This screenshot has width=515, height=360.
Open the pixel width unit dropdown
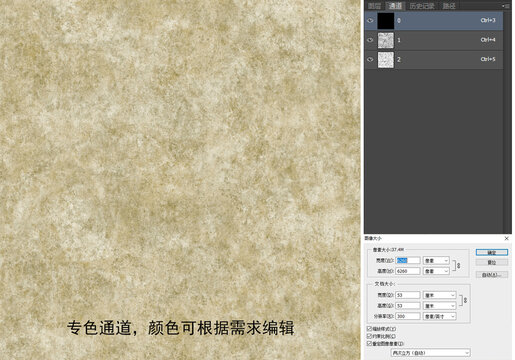point(436,261)
